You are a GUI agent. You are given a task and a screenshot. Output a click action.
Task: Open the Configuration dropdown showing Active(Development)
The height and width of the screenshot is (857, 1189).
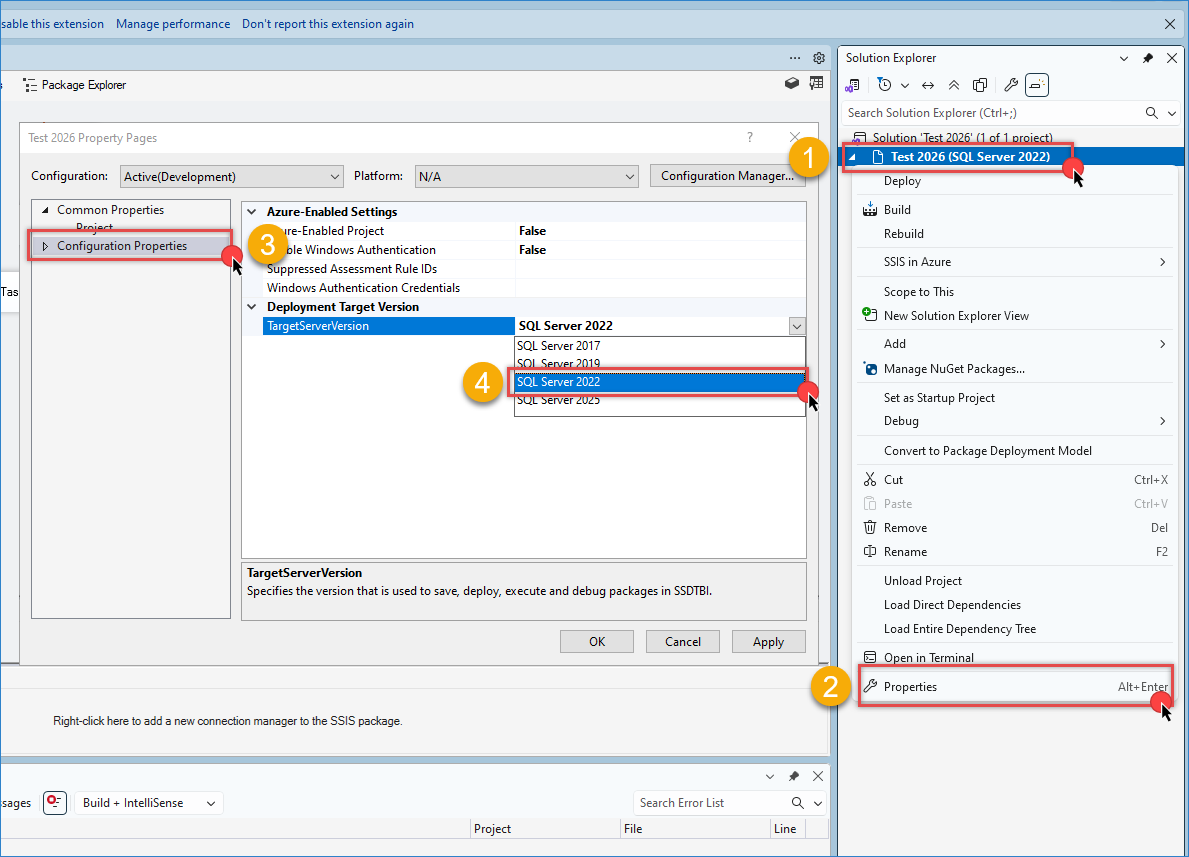click(231, 175)
